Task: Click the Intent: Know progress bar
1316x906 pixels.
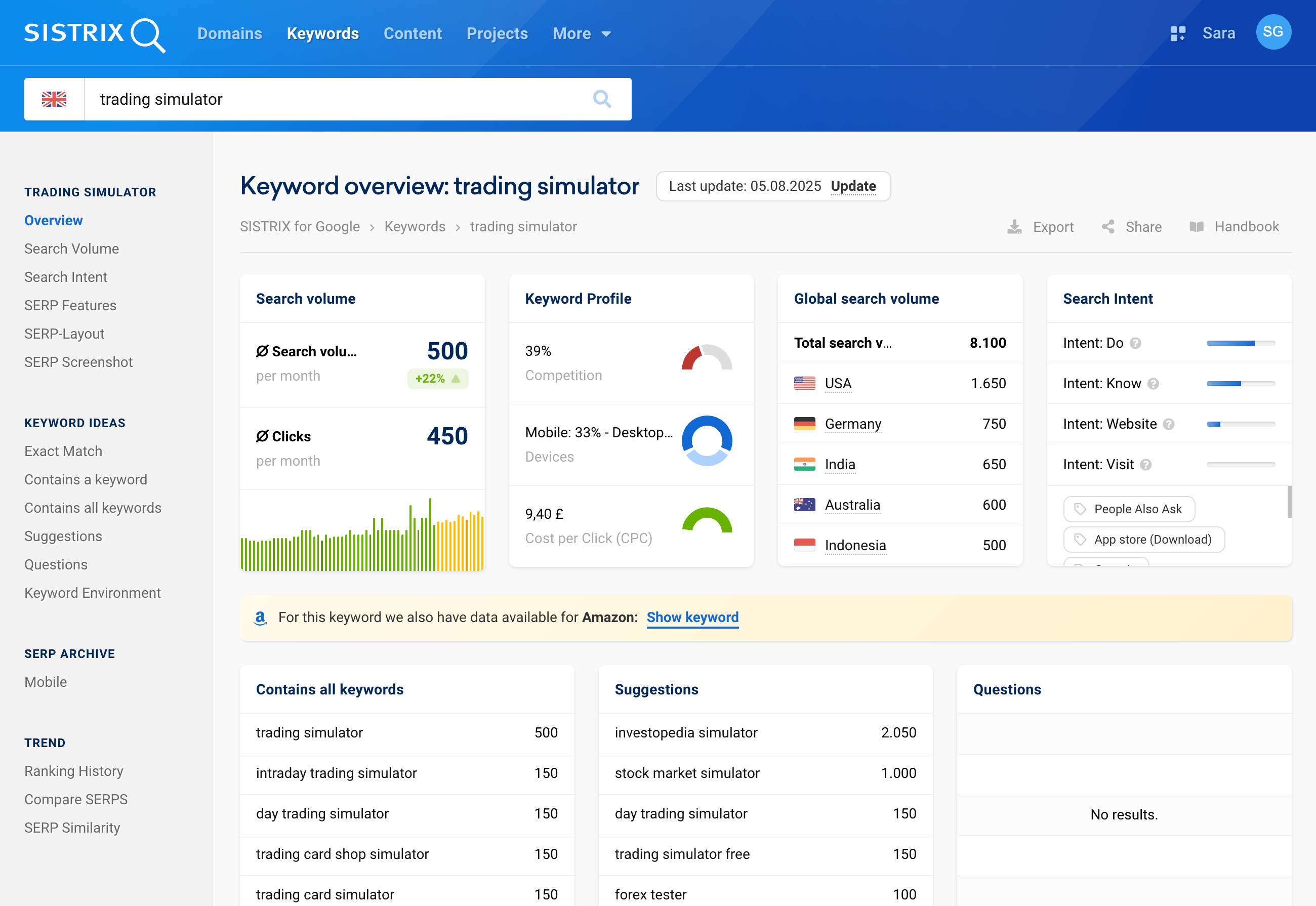Action: click(1240, 383)
